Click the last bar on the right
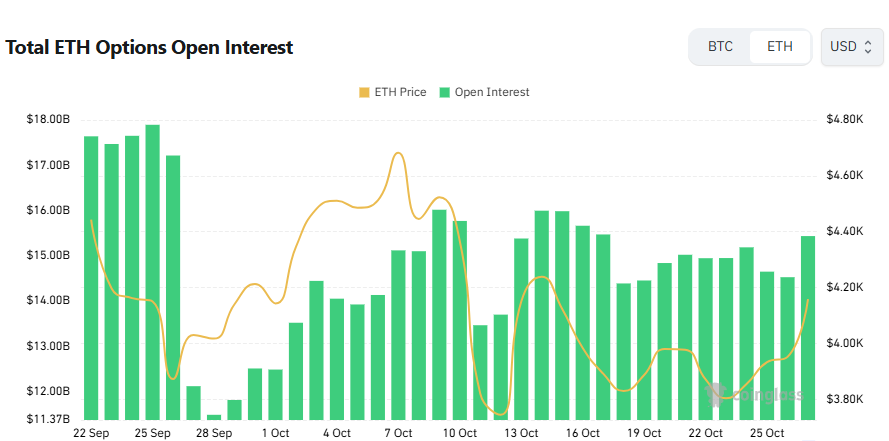Viewport: 889px width, 441px height. (x=808, y=328)
